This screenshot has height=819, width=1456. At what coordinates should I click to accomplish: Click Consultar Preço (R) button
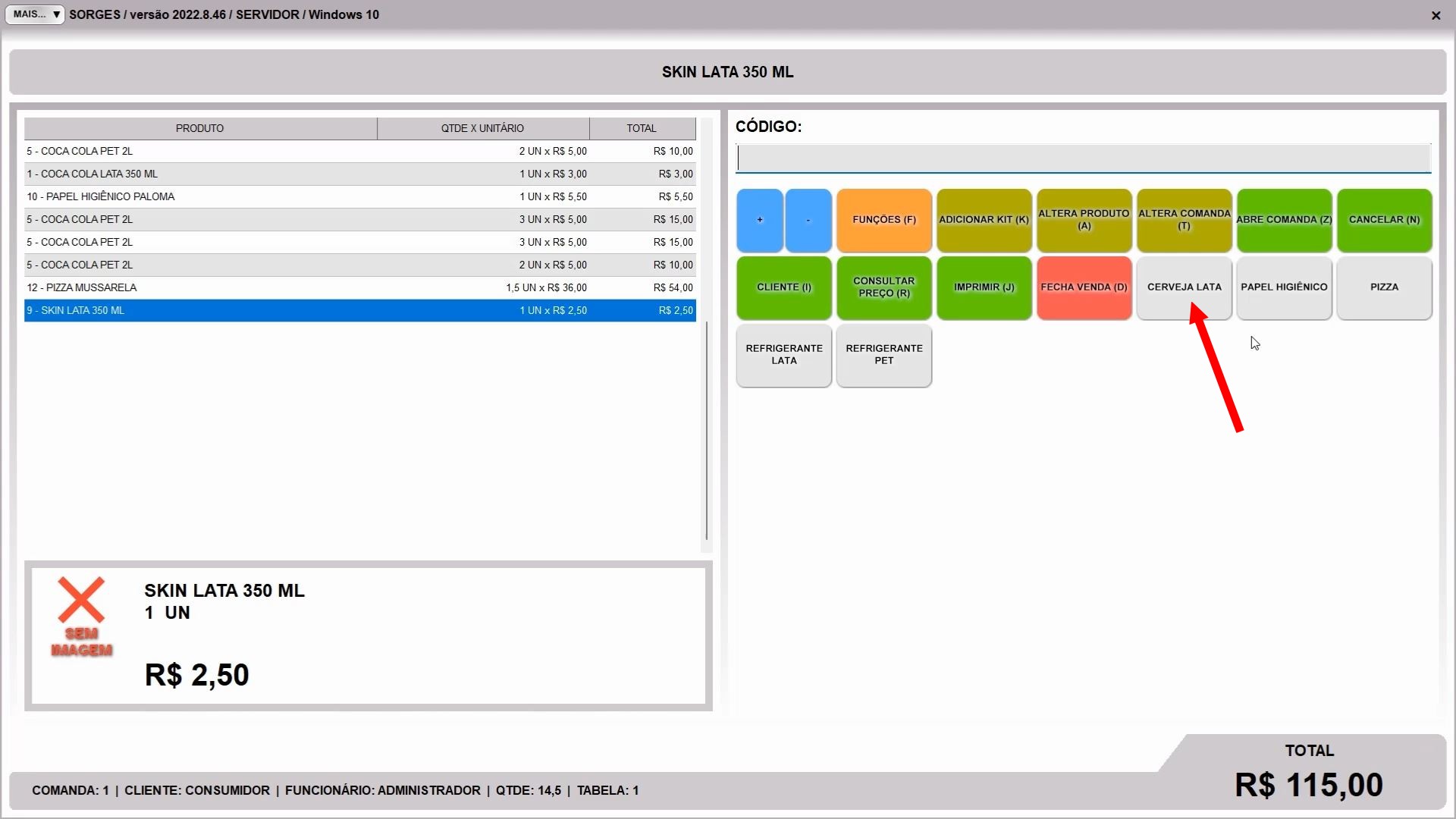(x=884, y=287)
